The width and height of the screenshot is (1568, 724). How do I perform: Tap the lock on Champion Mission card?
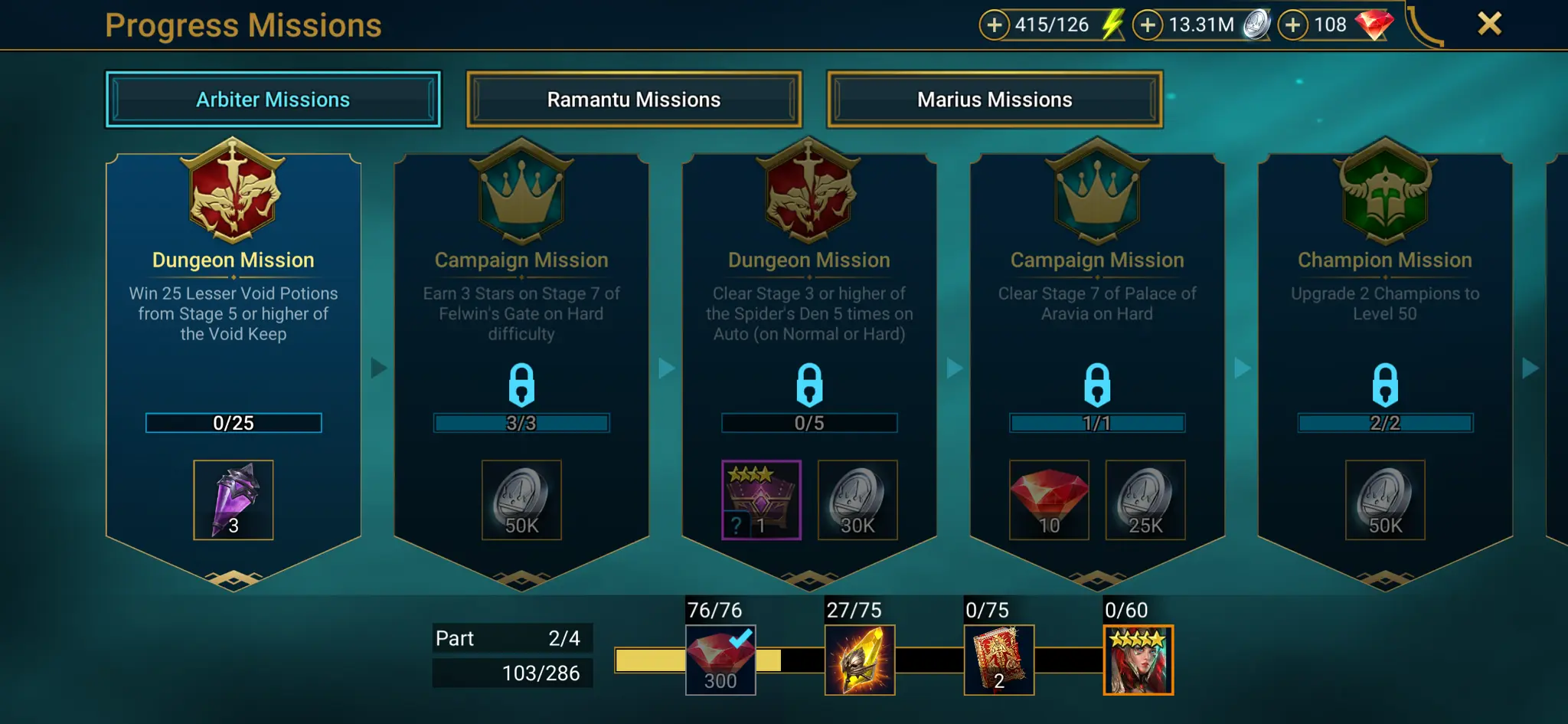[x=1385, y=385]
